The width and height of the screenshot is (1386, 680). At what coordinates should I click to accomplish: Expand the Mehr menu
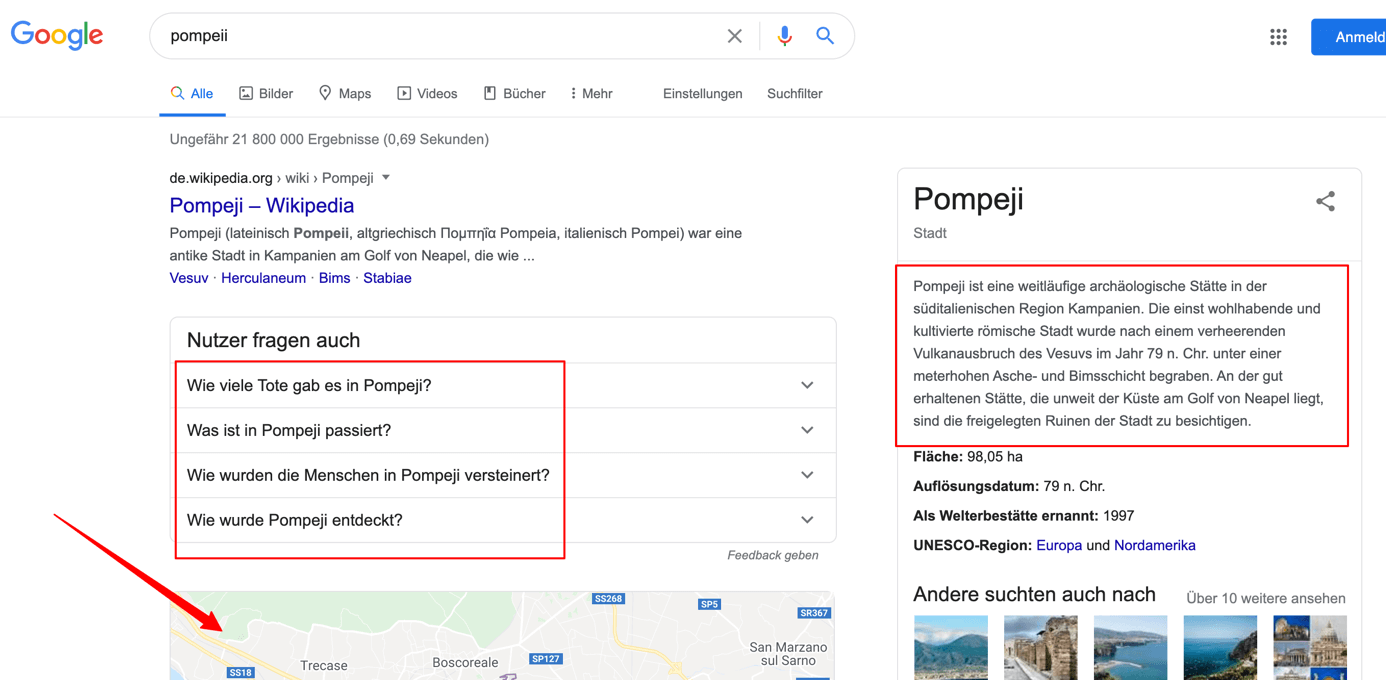591,93
